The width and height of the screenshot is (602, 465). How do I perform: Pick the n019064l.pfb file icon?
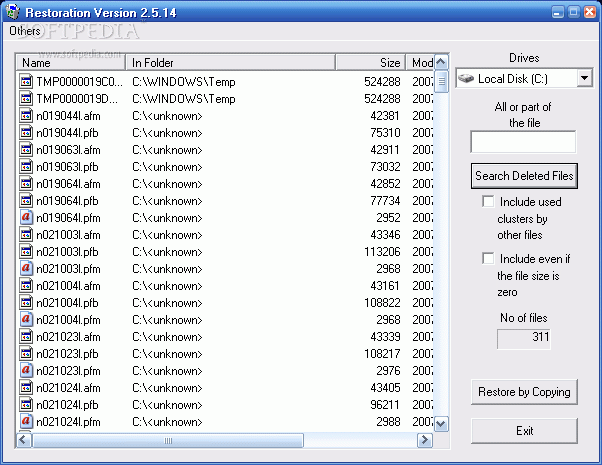pyautogui.click(x=26, y=200)
